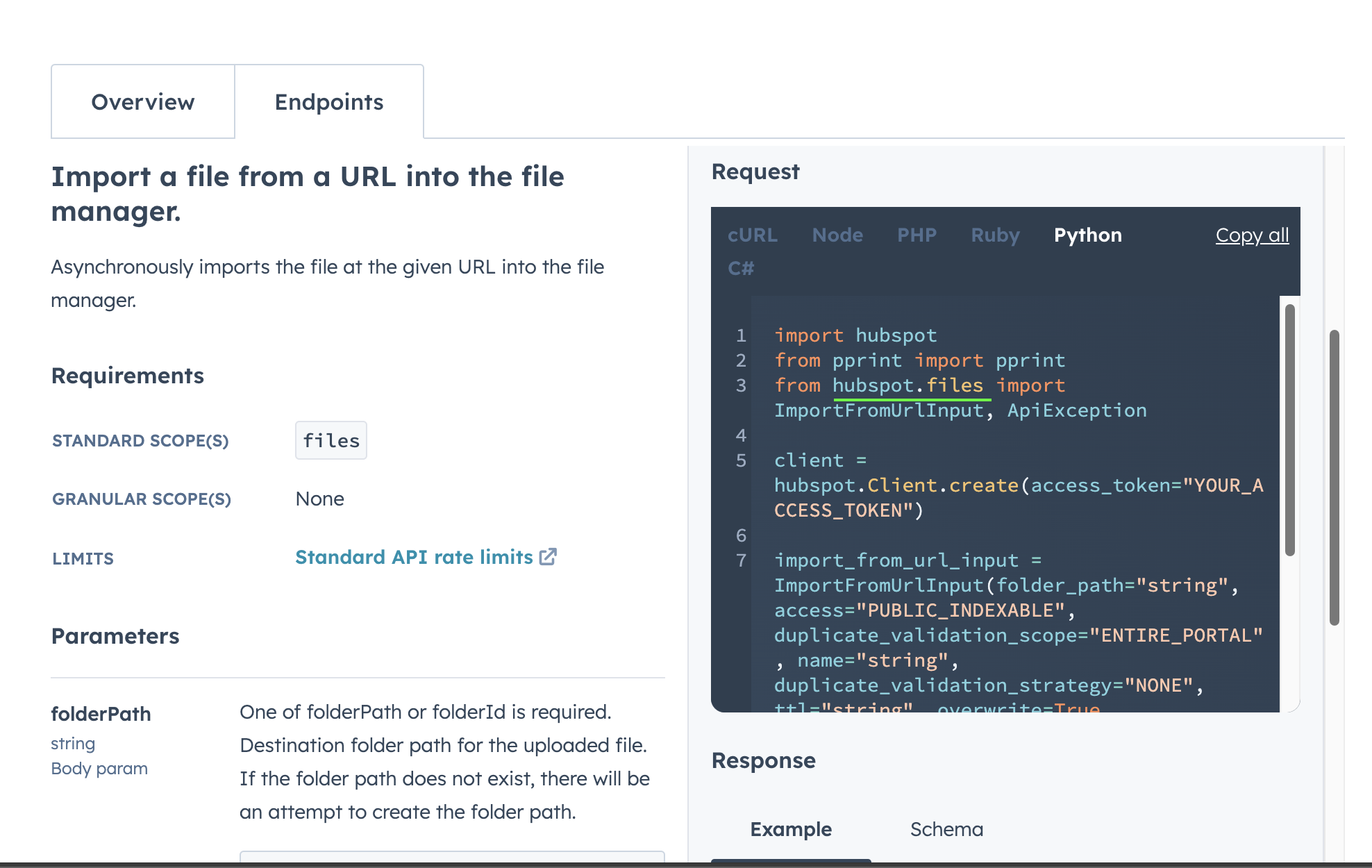Click the files scope badge

pyautogui.click(x=331, y=440)
